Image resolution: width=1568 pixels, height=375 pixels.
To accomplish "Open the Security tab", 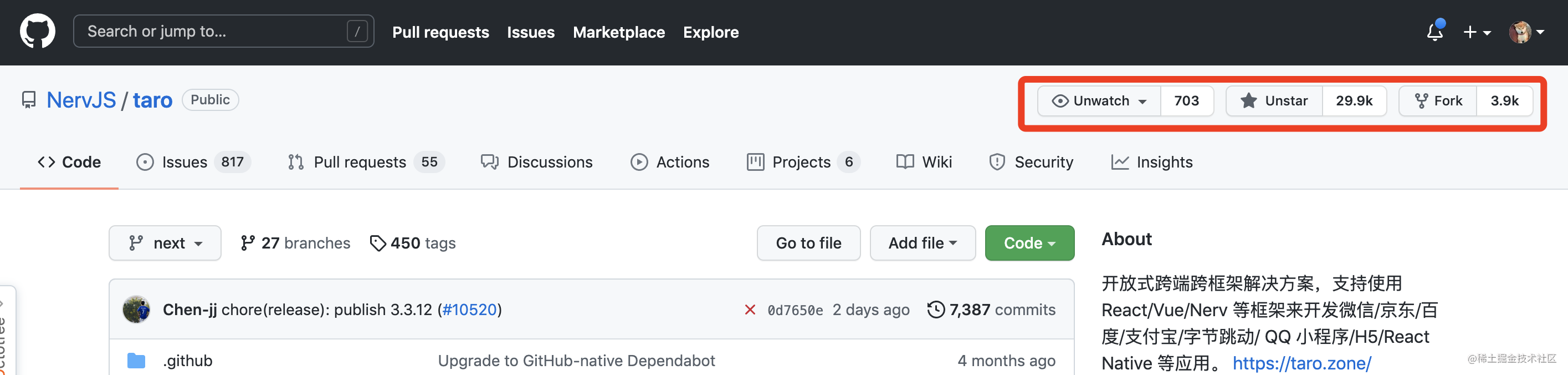I will pos(1031,162).
